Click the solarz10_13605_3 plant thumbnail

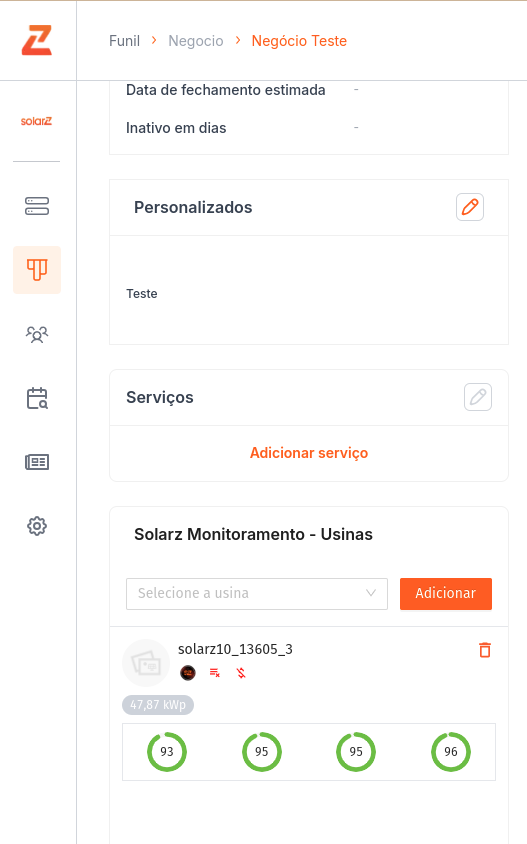point(146,663)
